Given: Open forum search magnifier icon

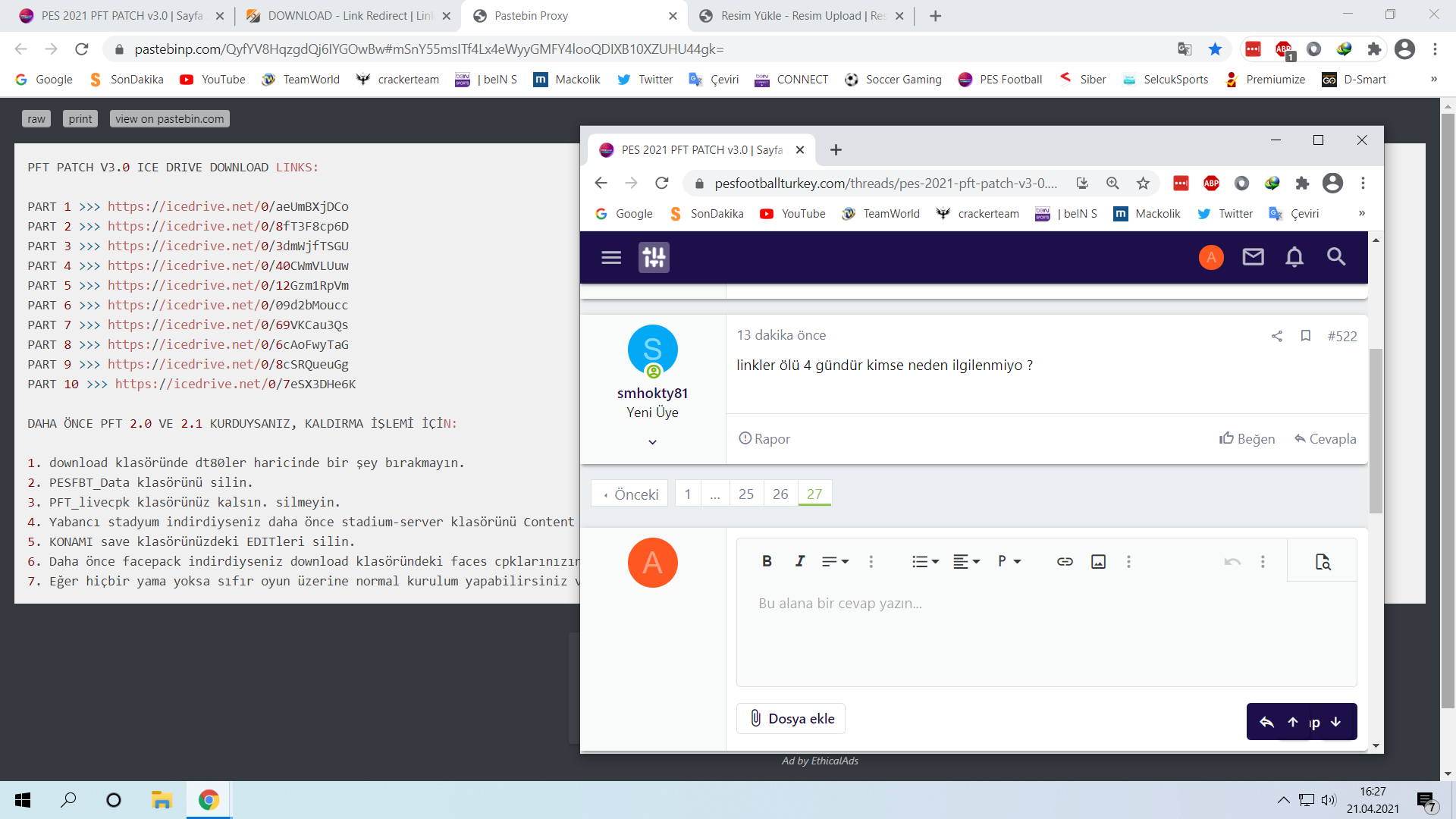Looking at the screenshot, I should [x=1336, y=257].
